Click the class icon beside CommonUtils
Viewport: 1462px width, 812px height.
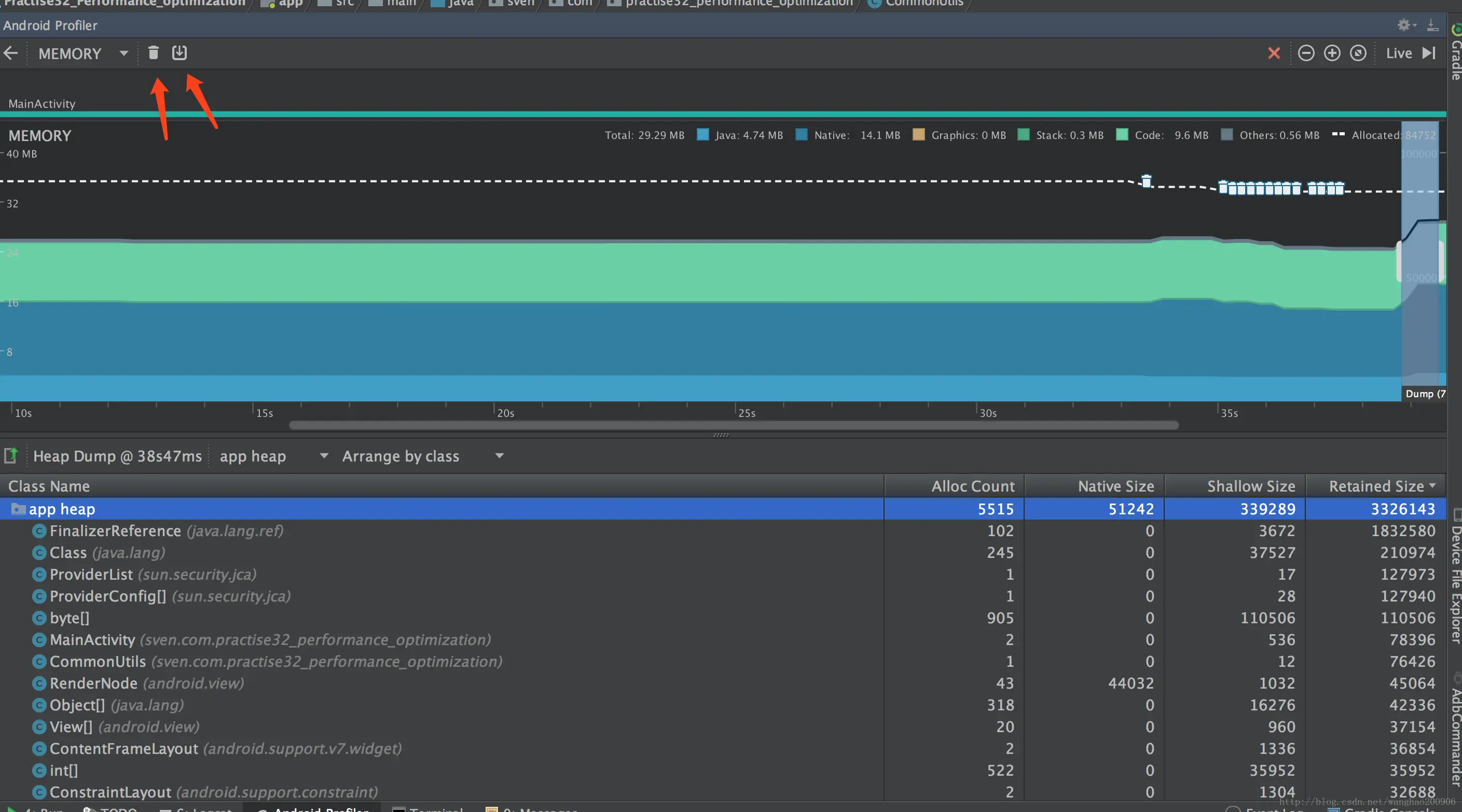pyautogui.click(x=39, y=661)
